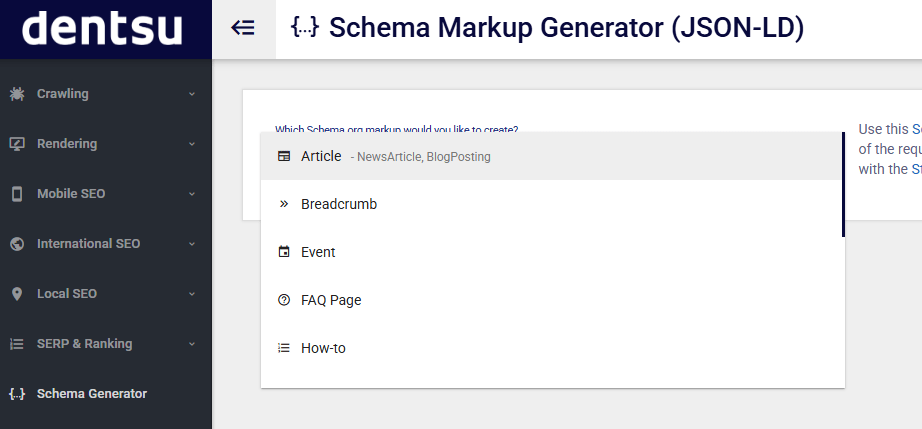This screenshot has height=429, width=922.
Task: Expand the Mobile SEO menu chevron
Action: 192,193
